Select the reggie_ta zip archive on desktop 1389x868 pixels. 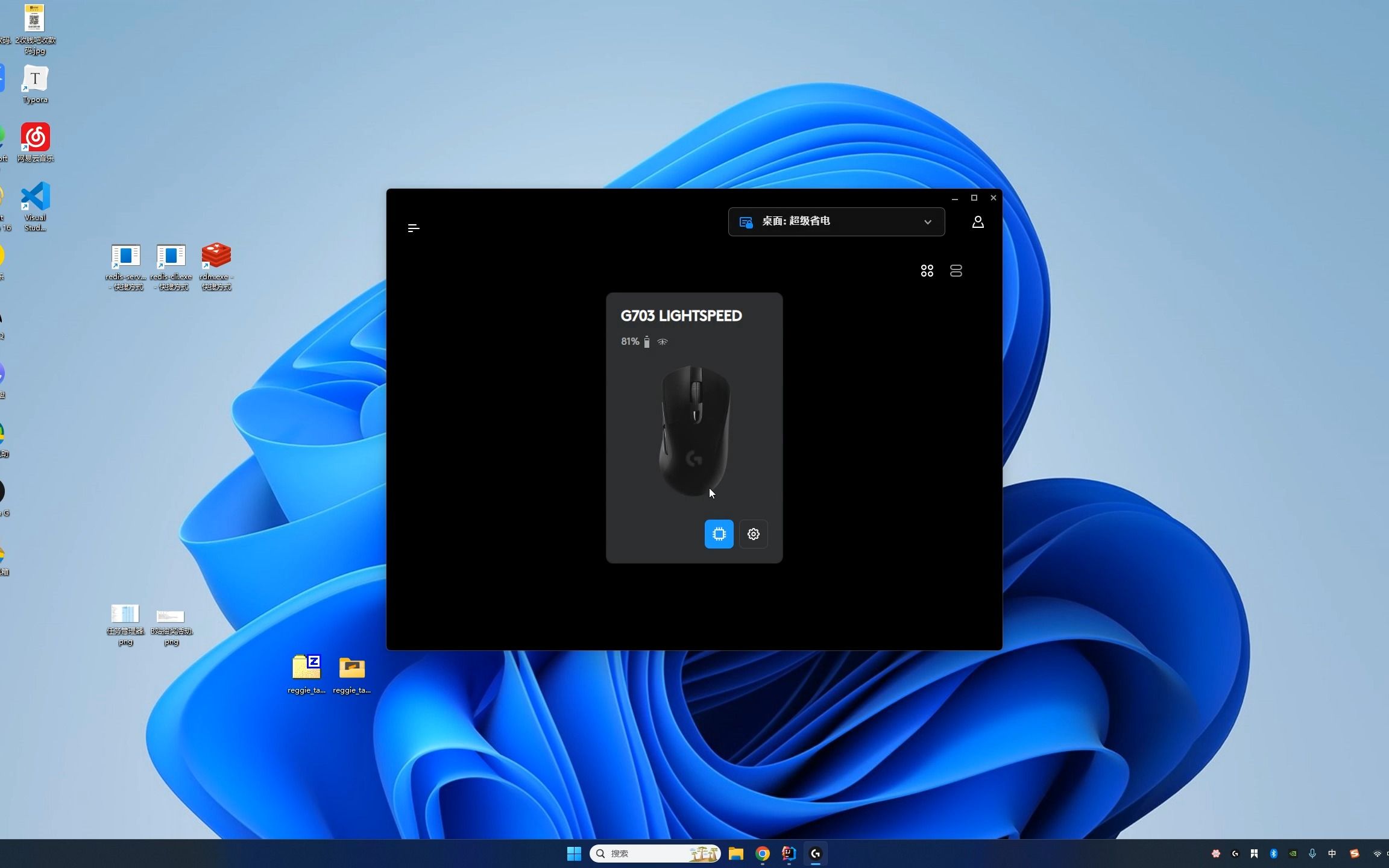307,674
